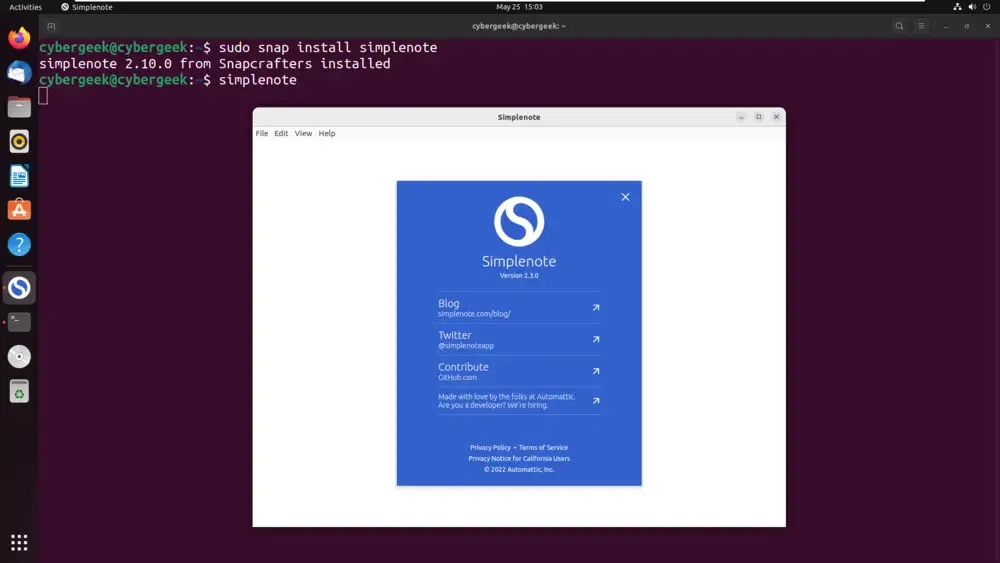Click the Simplenote window title bar text

(x=518, y=117)
